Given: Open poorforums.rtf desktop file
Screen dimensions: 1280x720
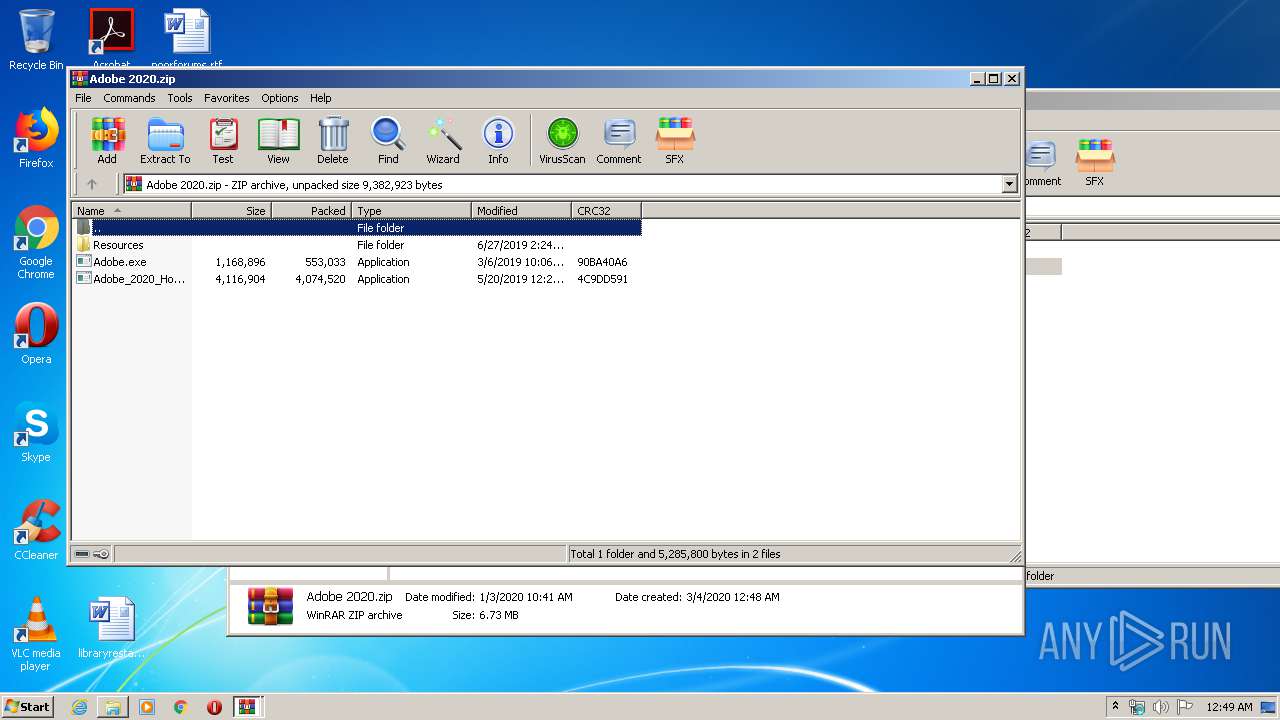Looking at the screenshot, I should click(x=187, y=38).
